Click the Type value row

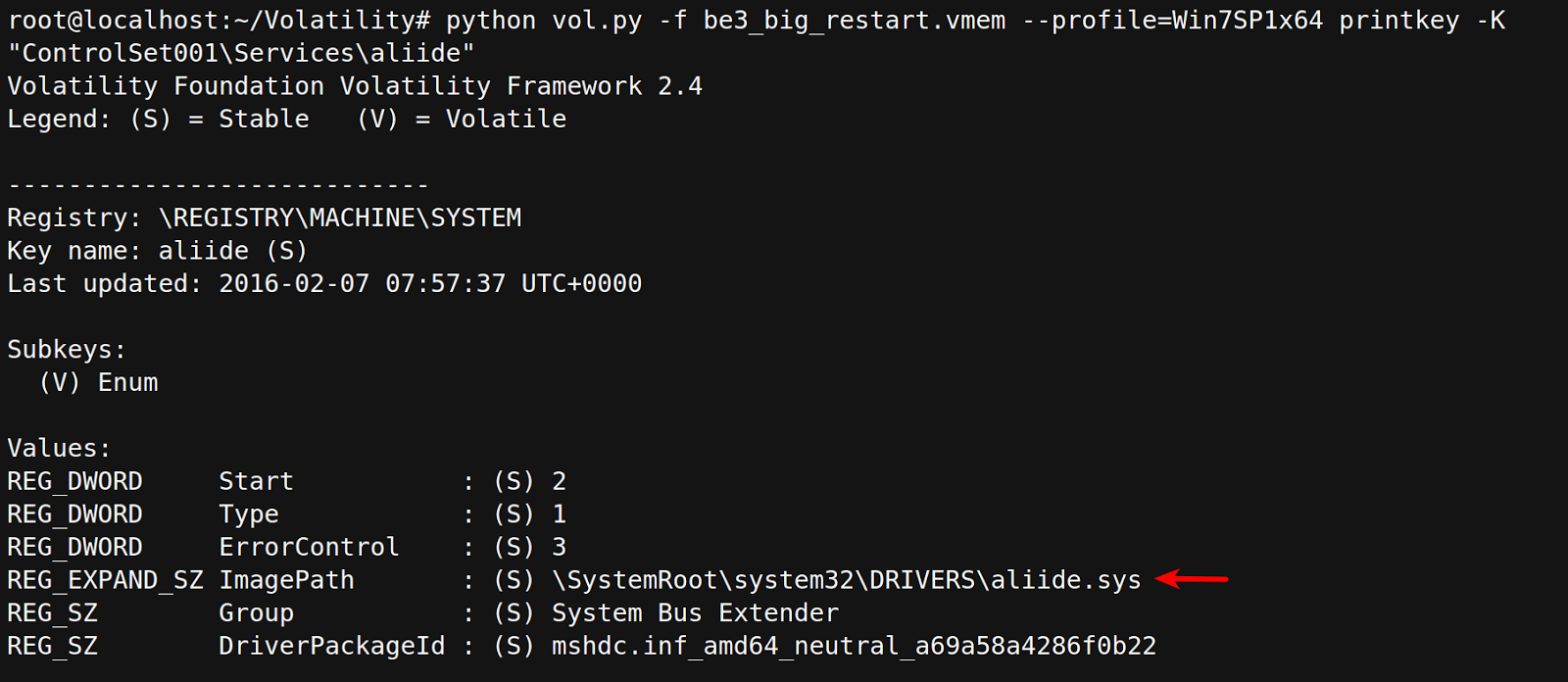(x=249, y=514)
